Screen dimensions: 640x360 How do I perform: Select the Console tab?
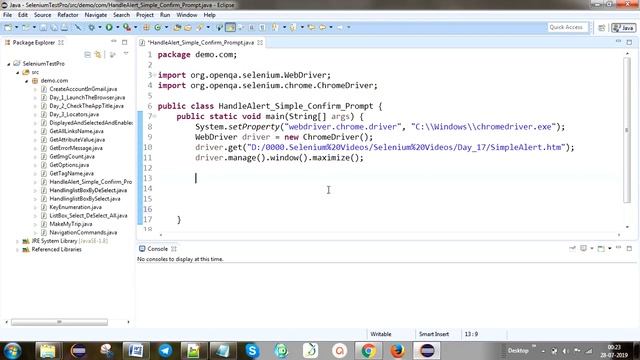pyautogui.click(x=157, y=249)
